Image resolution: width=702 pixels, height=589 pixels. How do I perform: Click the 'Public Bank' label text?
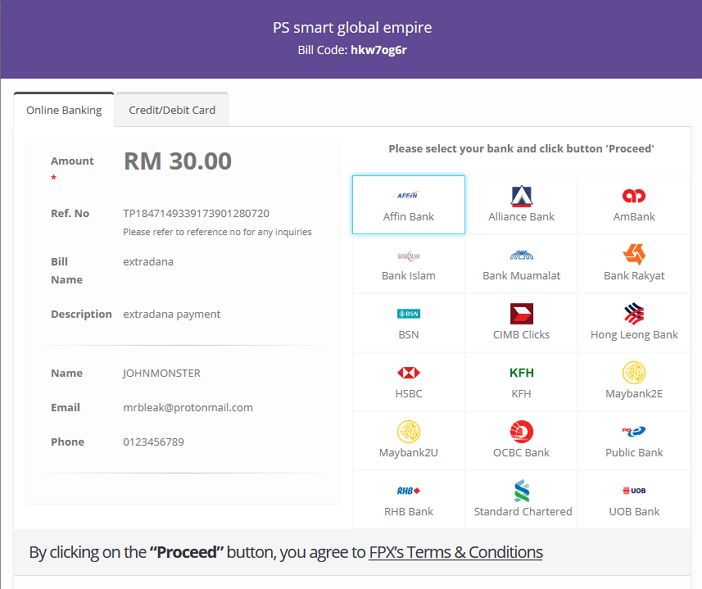634,452
